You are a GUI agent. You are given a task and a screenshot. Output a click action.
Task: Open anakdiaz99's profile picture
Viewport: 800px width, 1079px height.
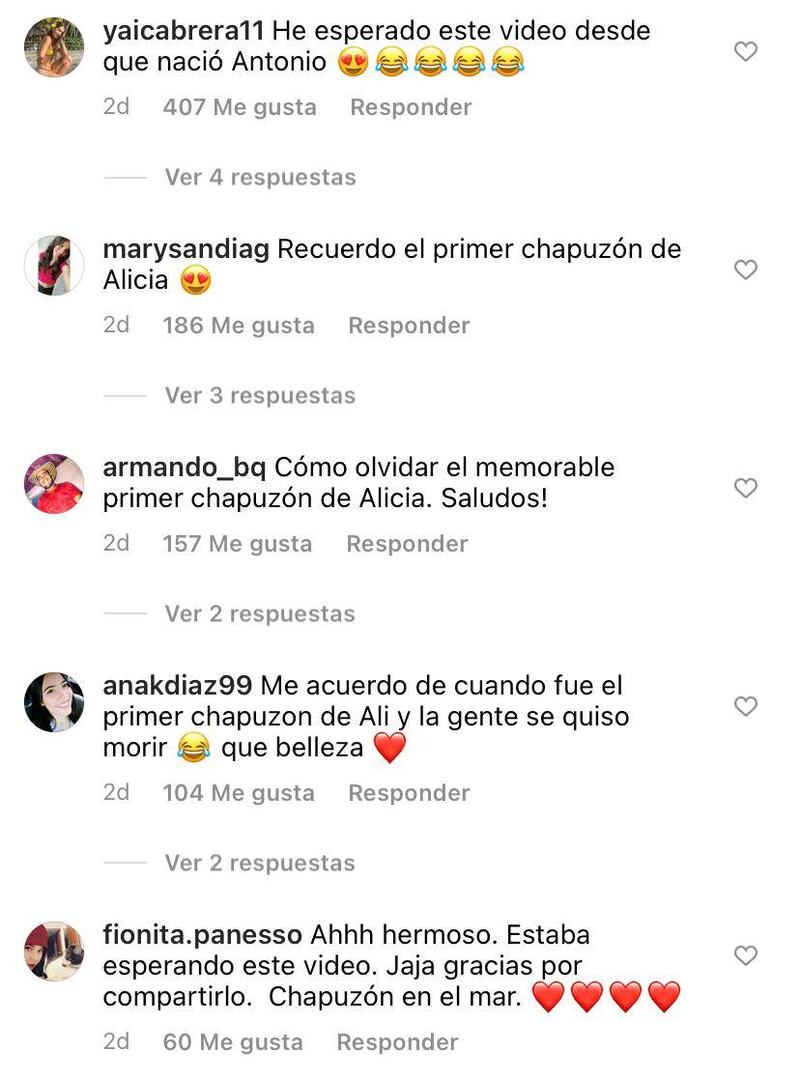(54, 702)
